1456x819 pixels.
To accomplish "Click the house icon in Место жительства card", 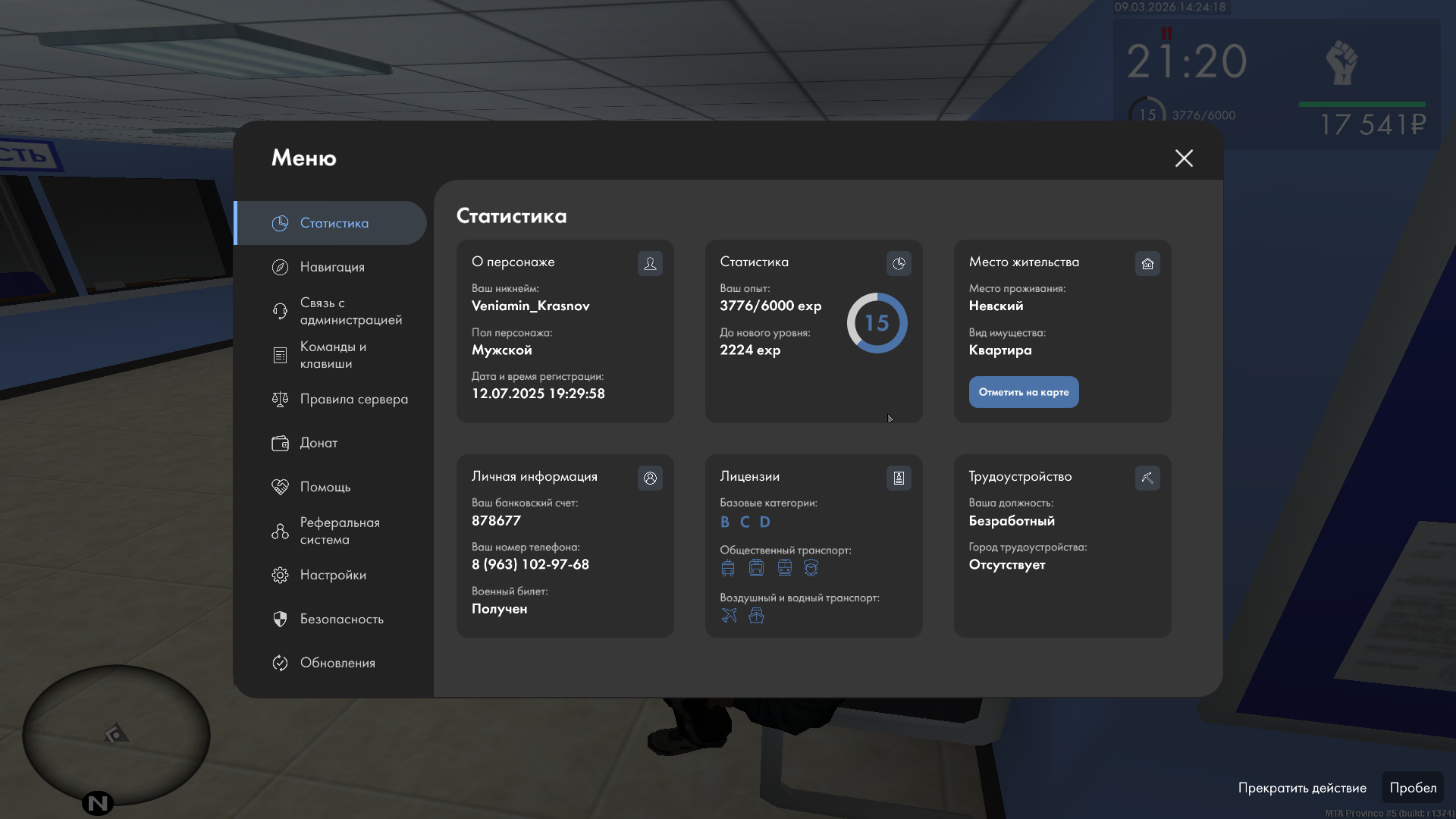I will 1147,263.
